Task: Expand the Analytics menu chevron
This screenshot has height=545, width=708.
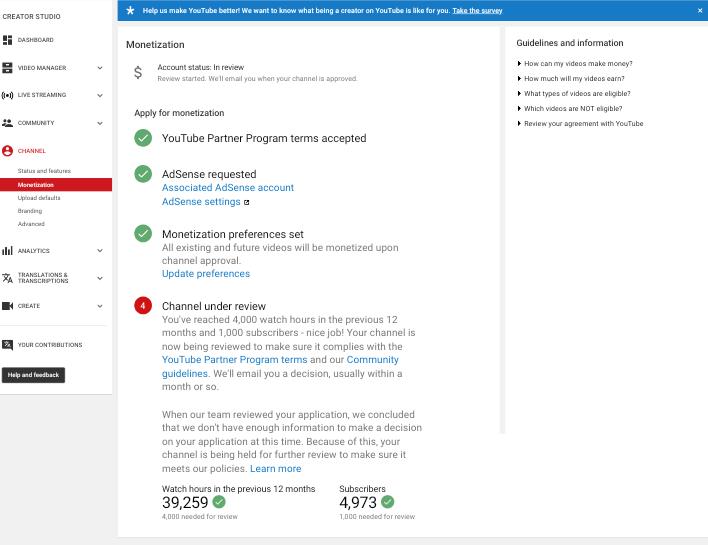Action: coord(100,251)
